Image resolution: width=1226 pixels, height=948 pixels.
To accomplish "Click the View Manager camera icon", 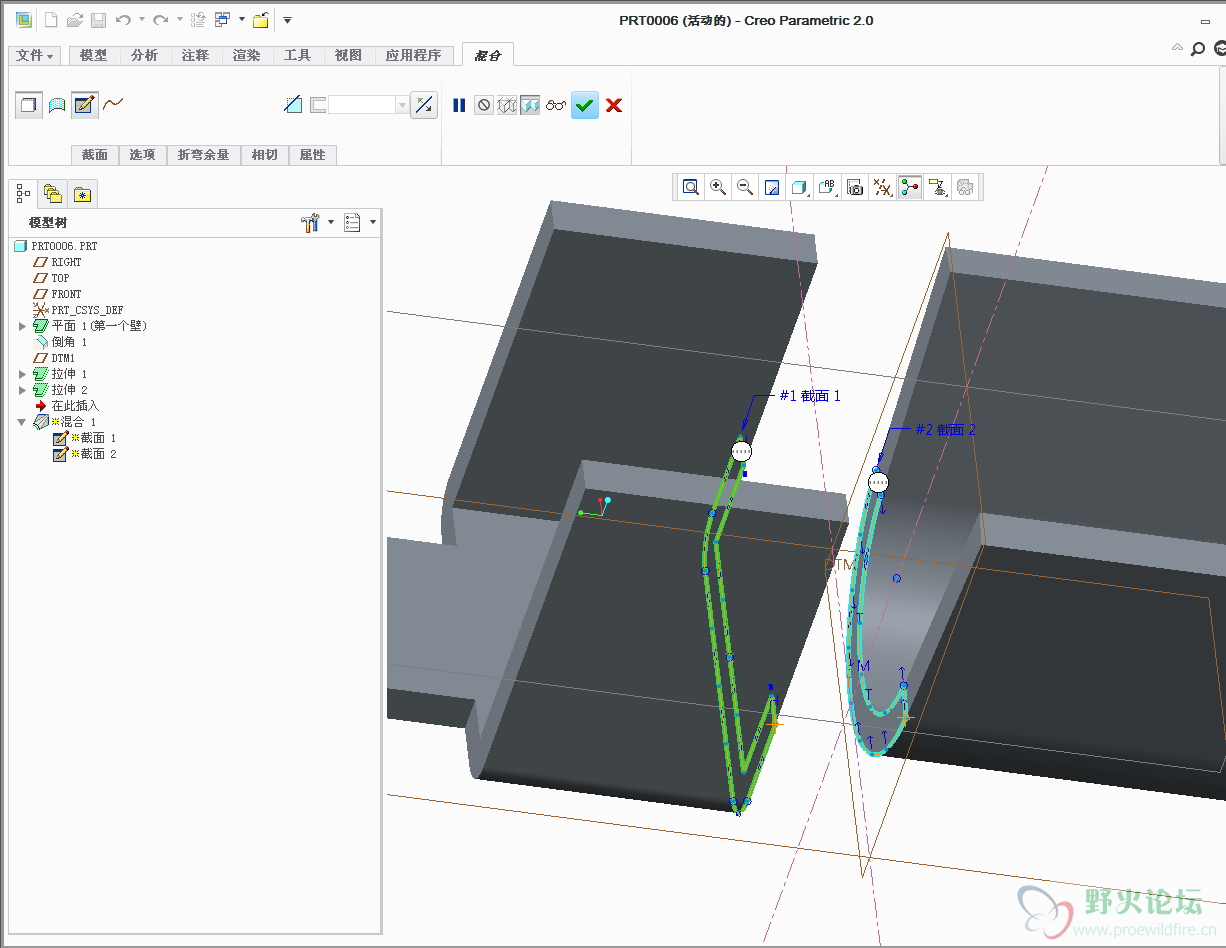I will [855, 187].
